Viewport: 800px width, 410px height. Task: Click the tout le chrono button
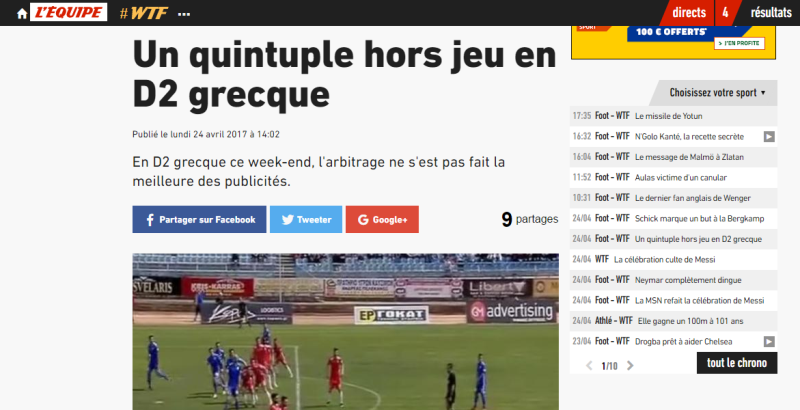click(x=737, y=363)
